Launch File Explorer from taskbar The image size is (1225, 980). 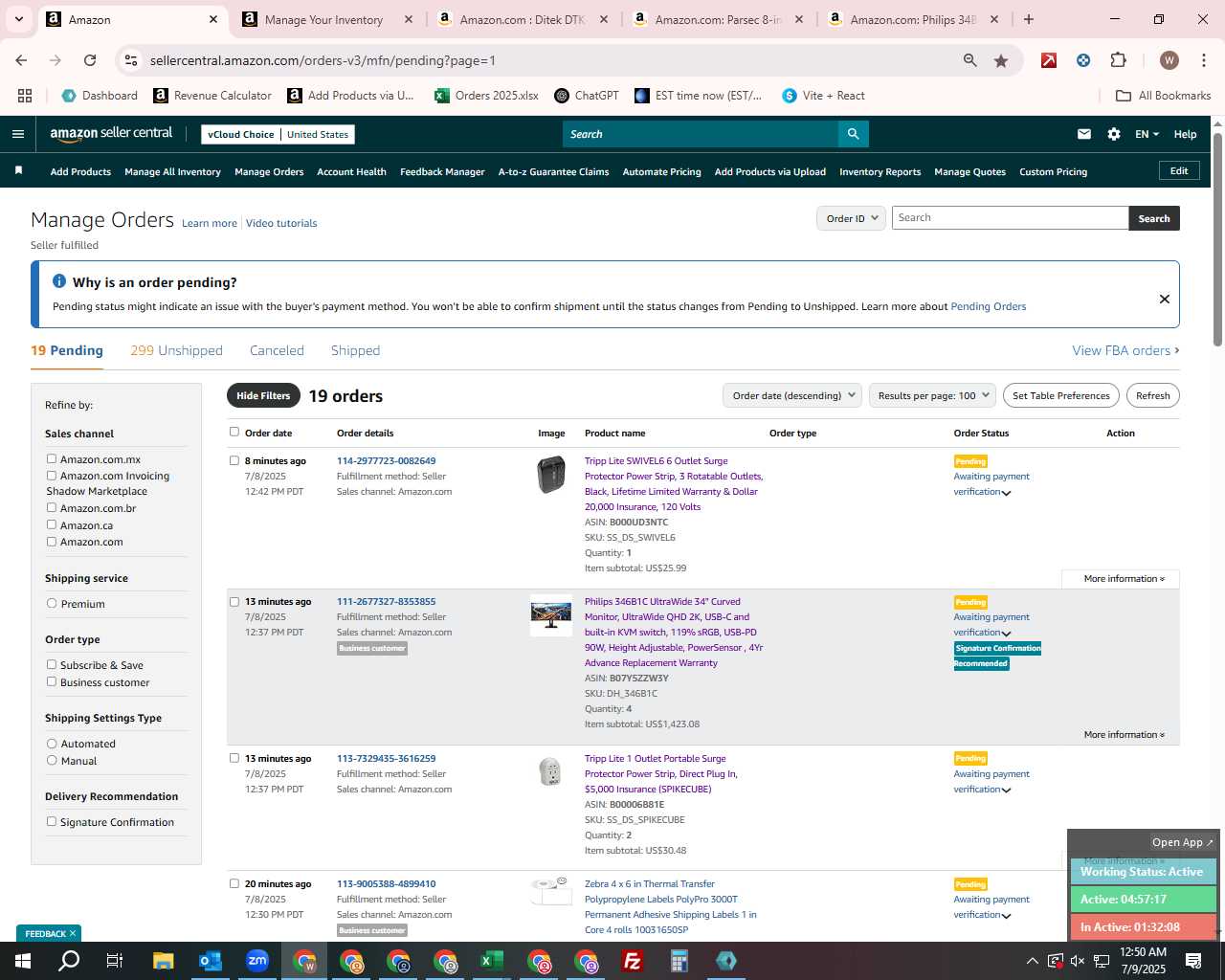(x=163, y=961)
